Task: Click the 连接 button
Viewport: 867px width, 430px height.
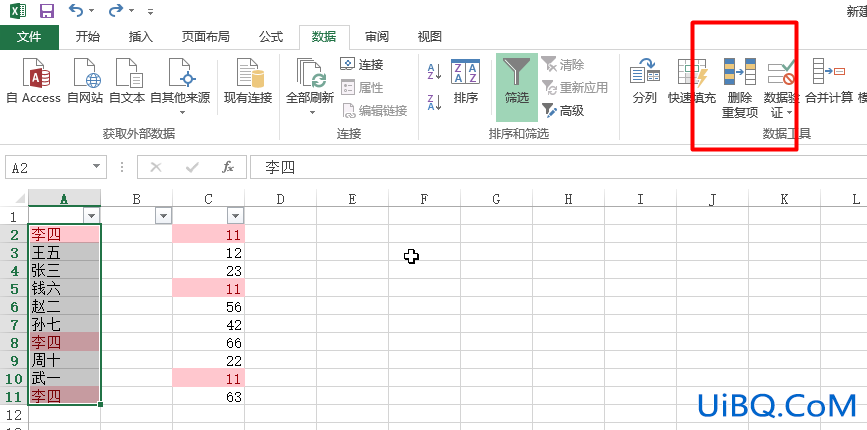Action: point(362,65)
